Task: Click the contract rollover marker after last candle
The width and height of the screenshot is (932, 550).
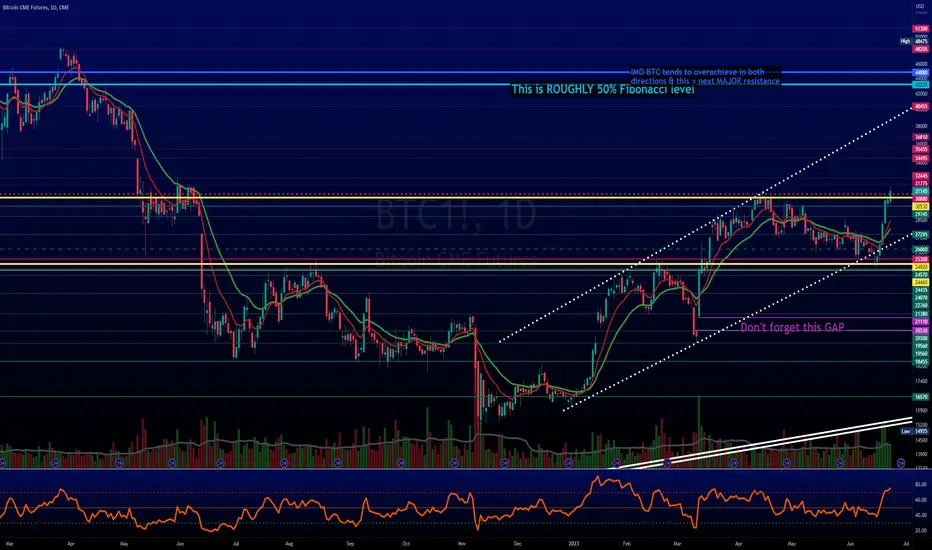Action: (x=901, y=463)
